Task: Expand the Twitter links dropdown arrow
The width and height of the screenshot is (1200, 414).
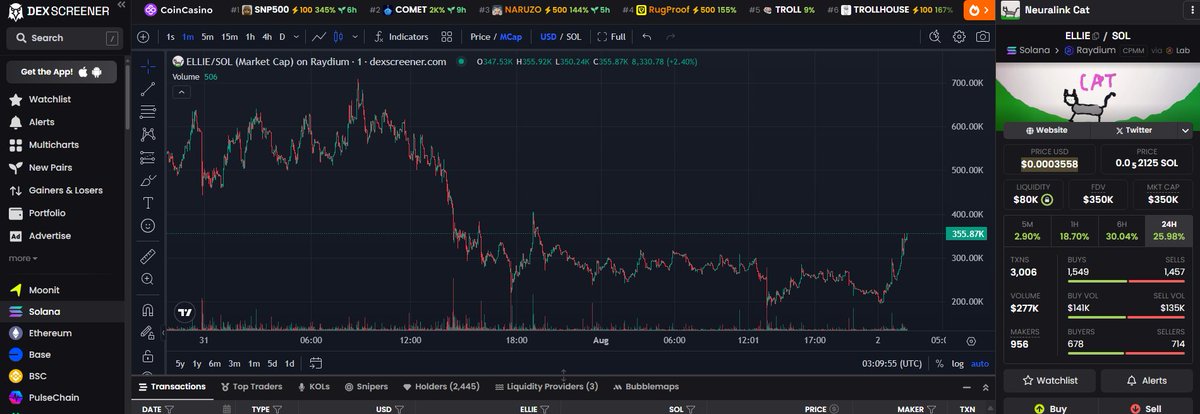Action: 1183,130
